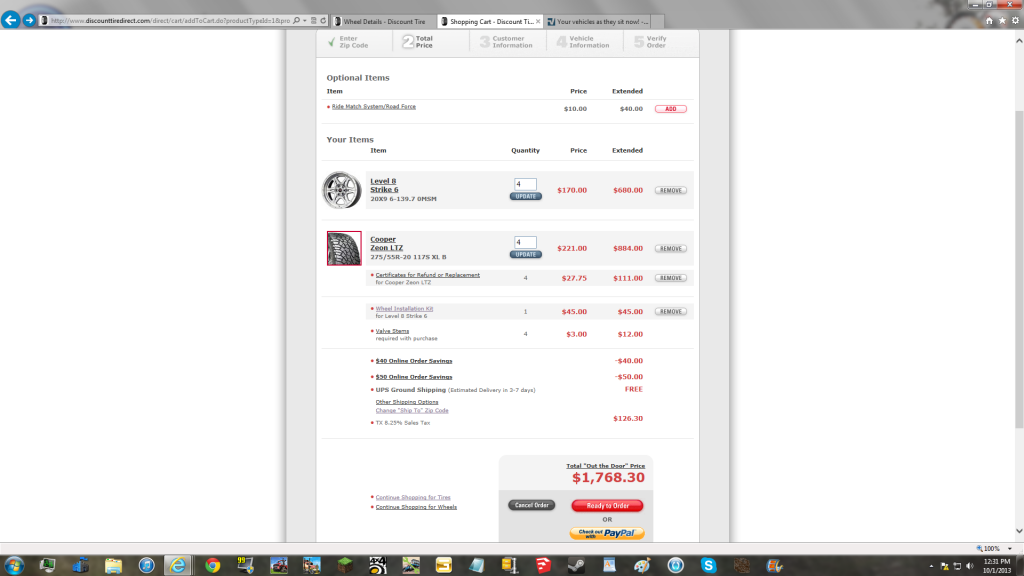The width and height of the screenshot is (1024, 576).
Task: Click the volume speaker tray icon
Action: tap(970, 566)
